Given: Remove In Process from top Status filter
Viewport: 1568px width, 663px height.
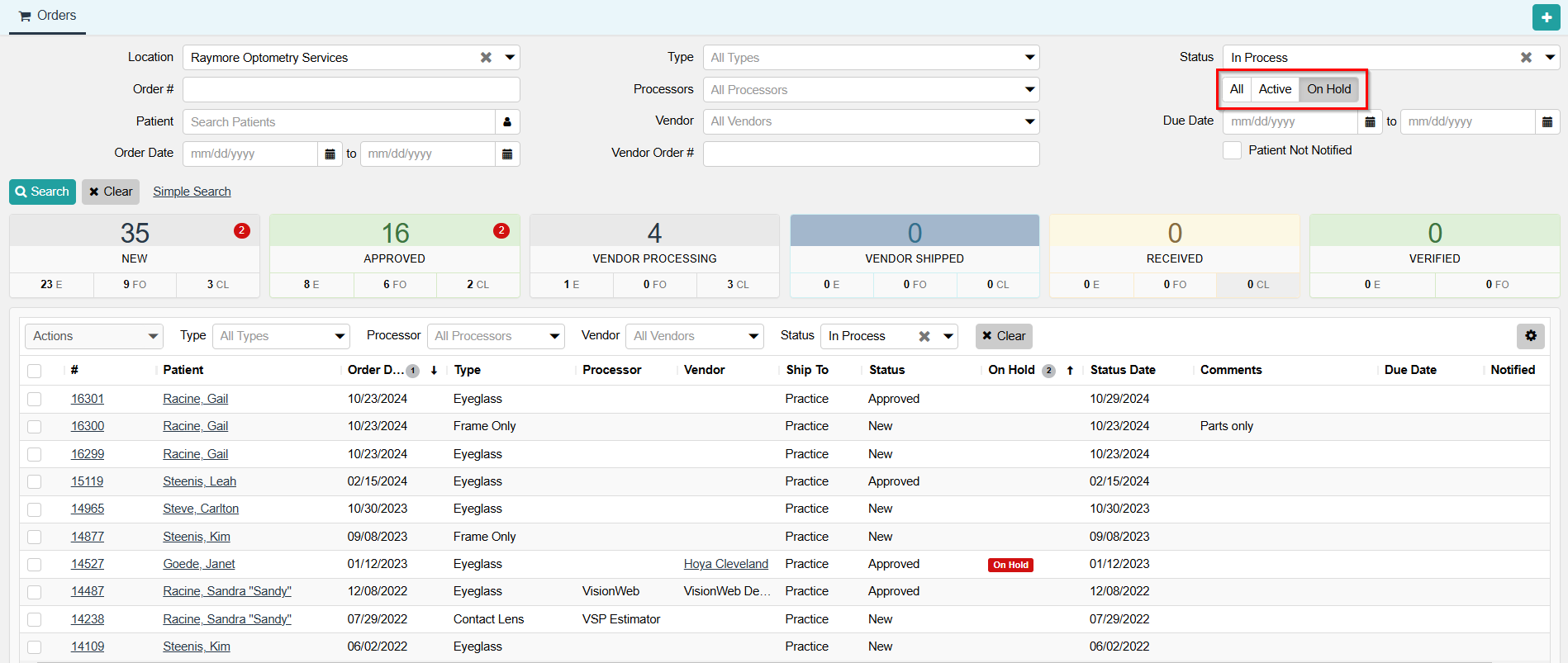Looking at the screenshot, I should coord(1526,58).
